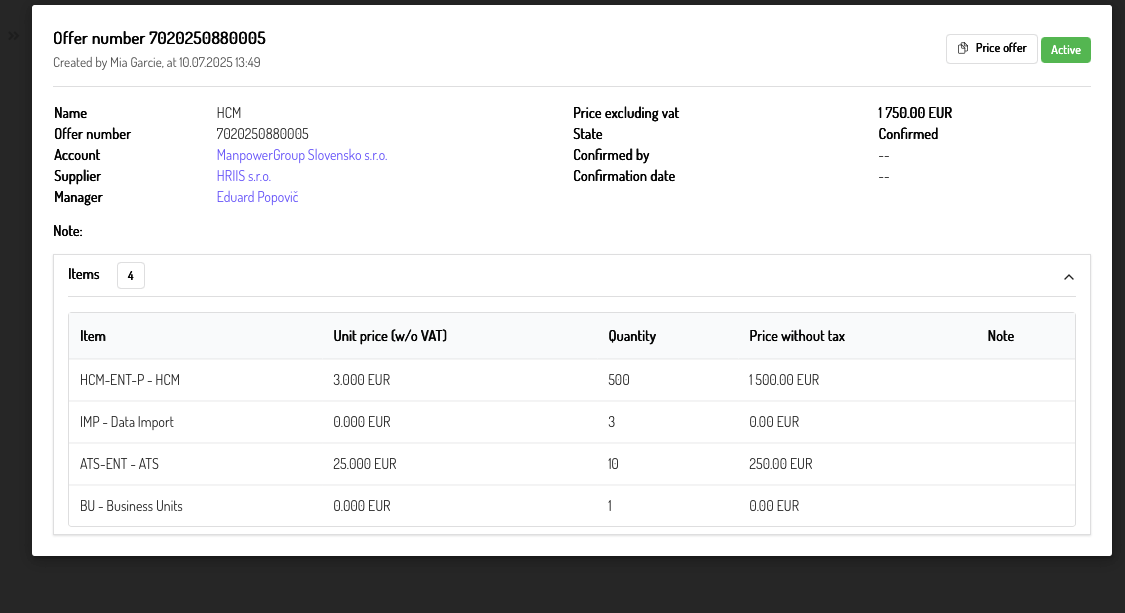
Task: Click the Confirmed by label
Action: click(x=611, y=155)
